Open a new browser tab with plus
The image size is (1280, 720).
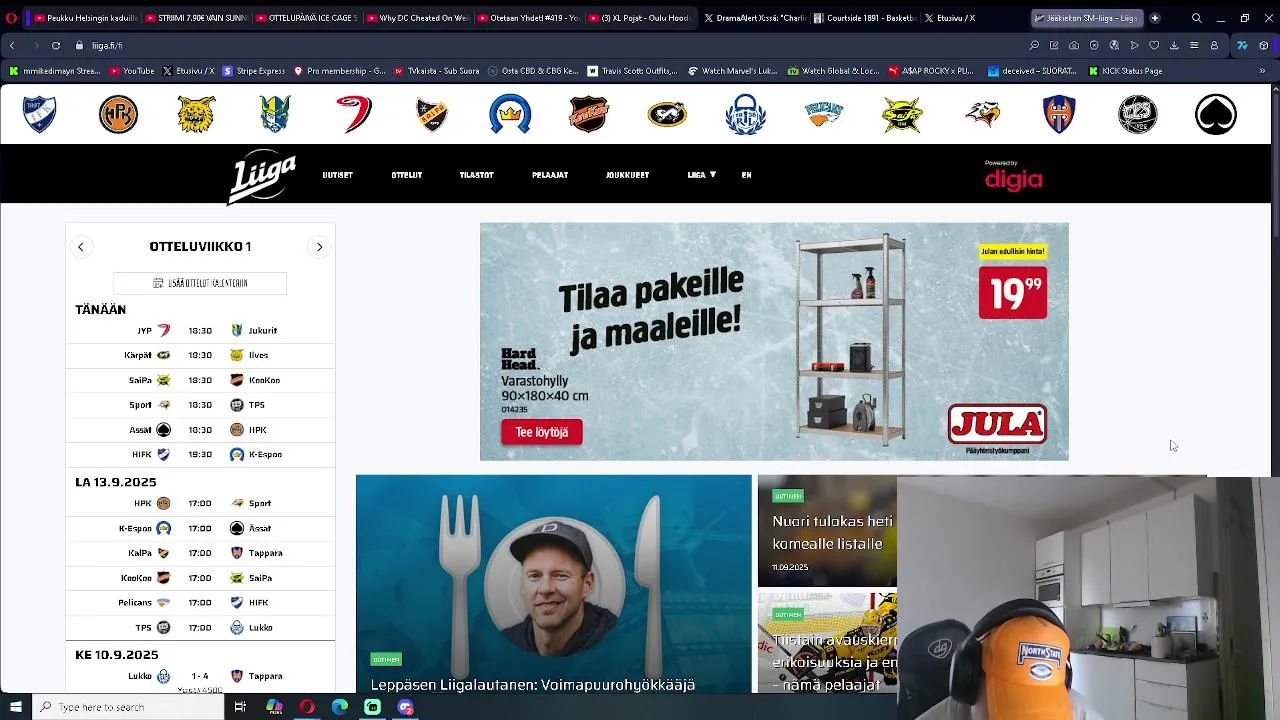(1155, 18)
